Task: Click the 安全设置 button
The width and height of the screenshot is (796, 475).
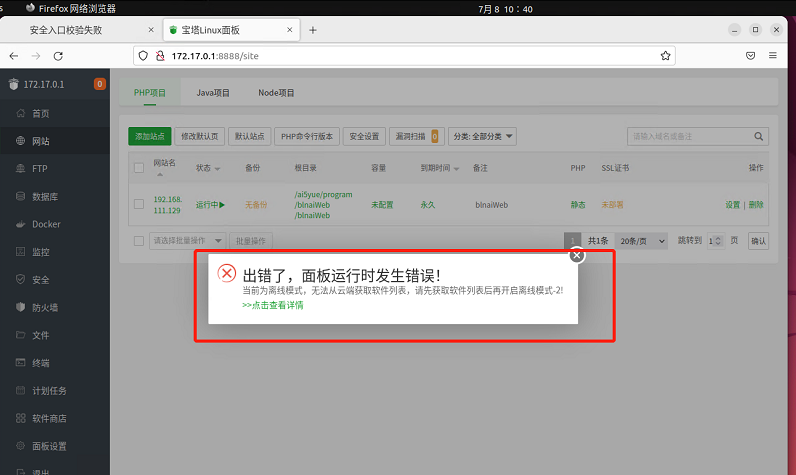Action: click(364, 137)
